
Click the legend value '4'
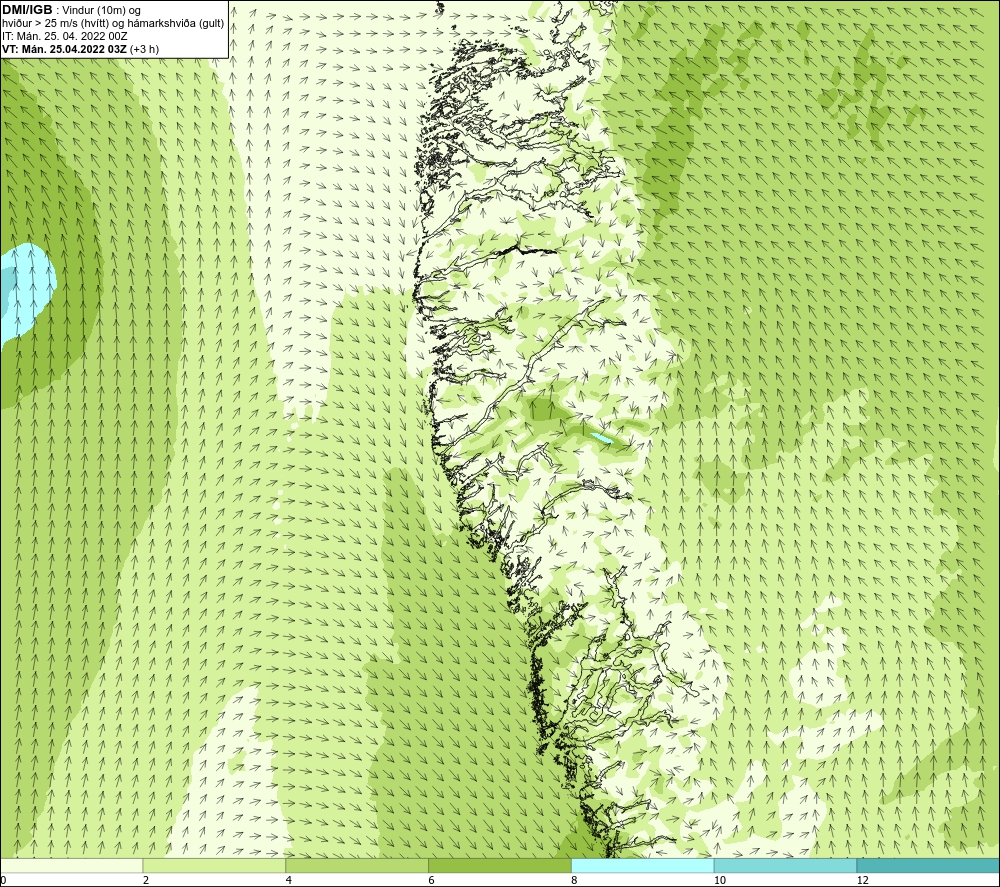[289, 880]
